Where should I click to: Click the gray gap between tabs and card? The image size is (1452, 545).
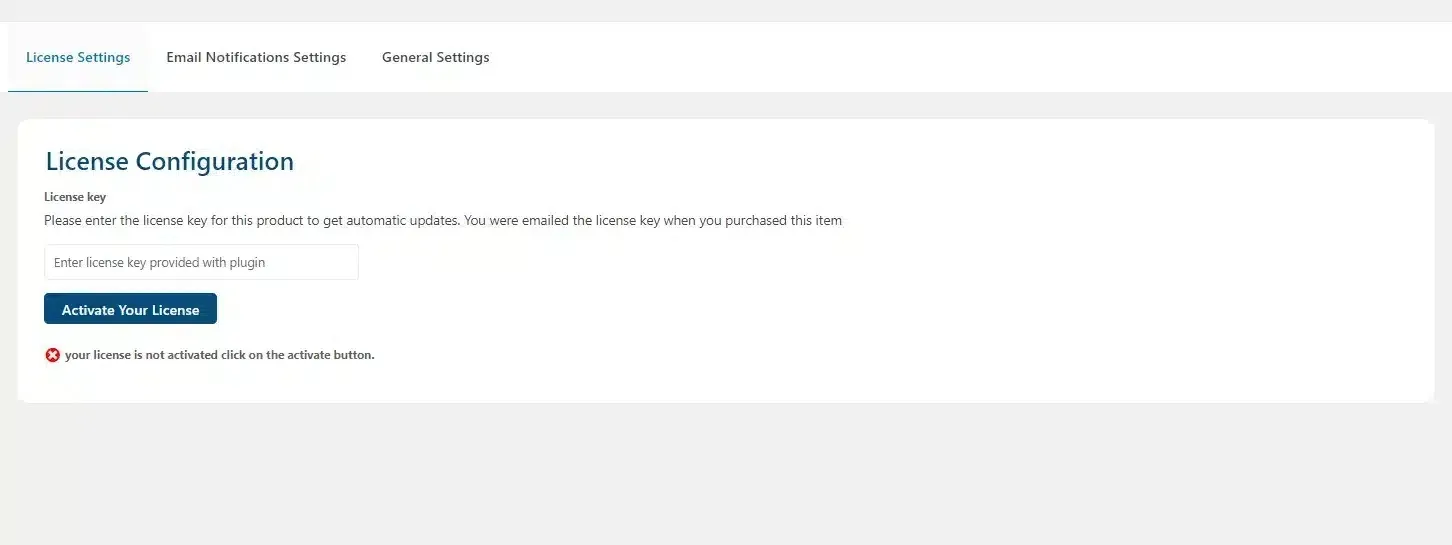point(726,106)
